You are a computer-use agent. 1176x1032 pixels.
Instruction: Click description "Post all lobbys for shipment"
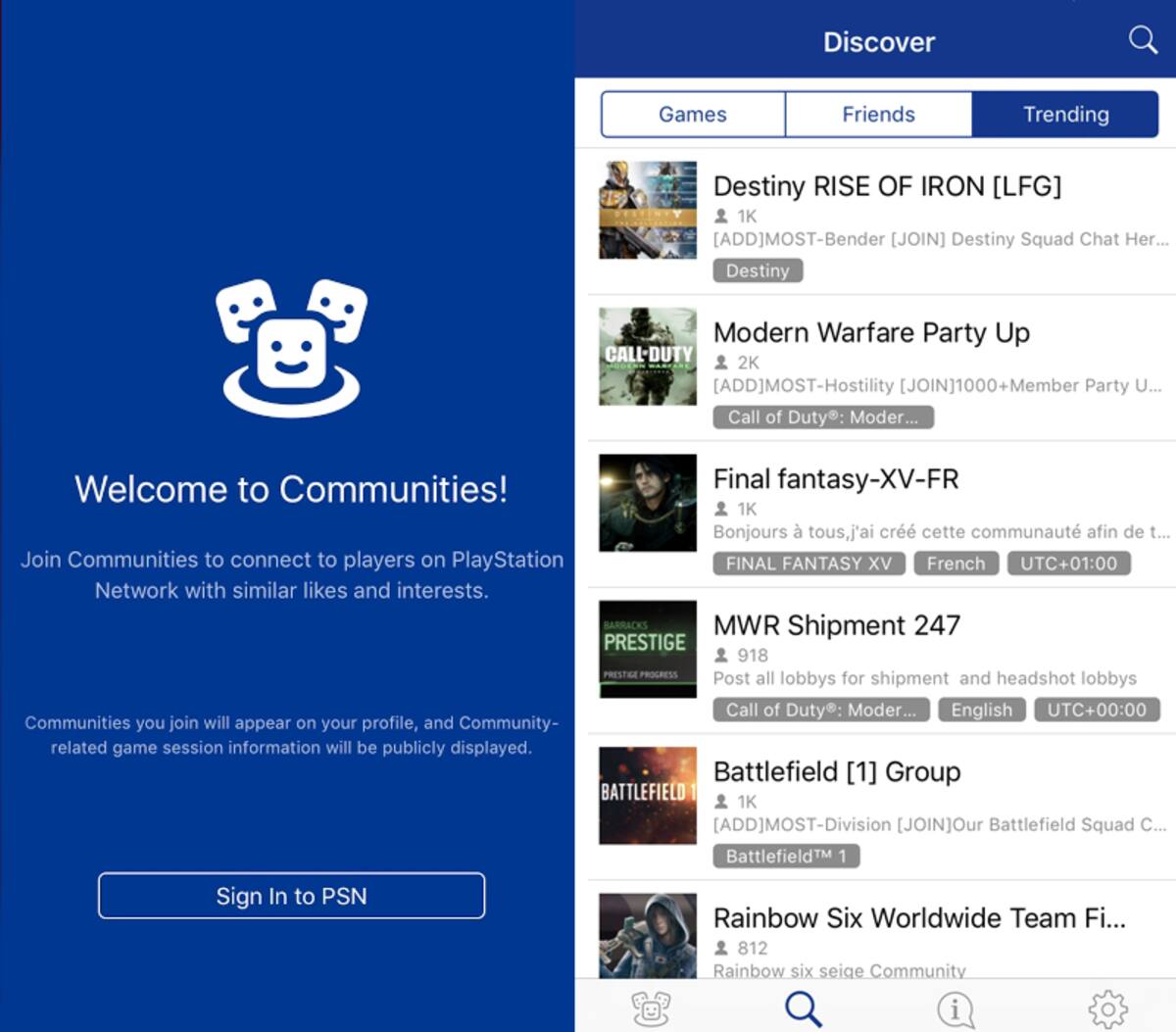tap(925, 678)
